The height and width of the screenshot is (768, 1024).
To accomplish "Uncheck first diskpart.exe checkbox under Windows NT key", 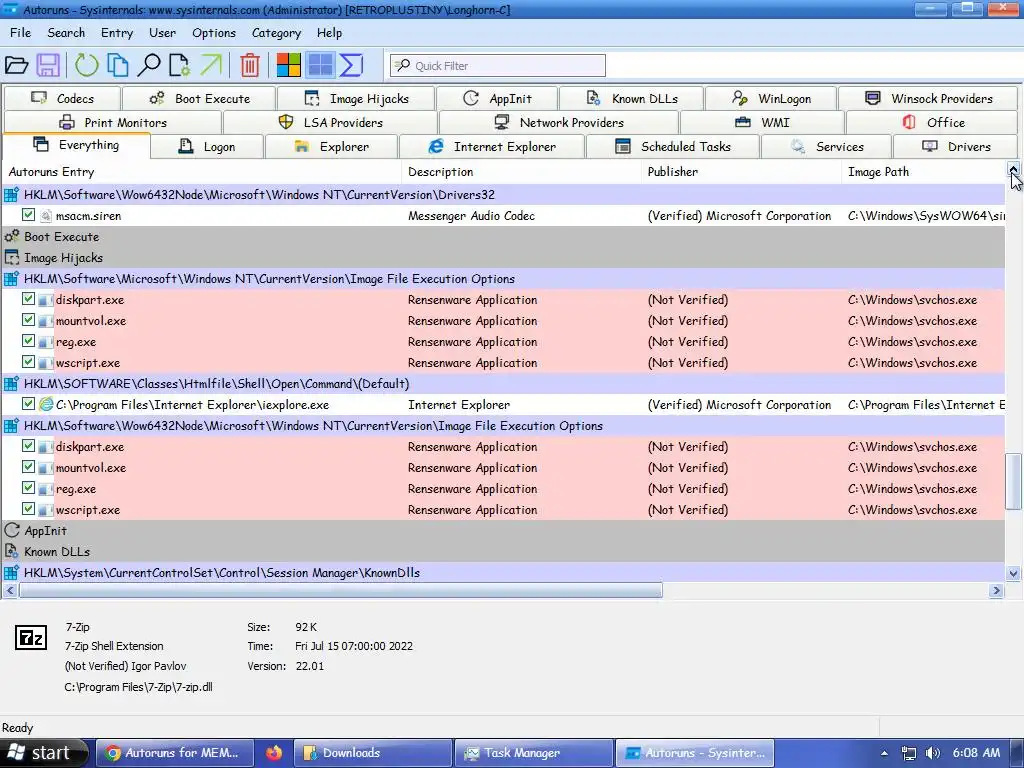I will coord(28,298).
